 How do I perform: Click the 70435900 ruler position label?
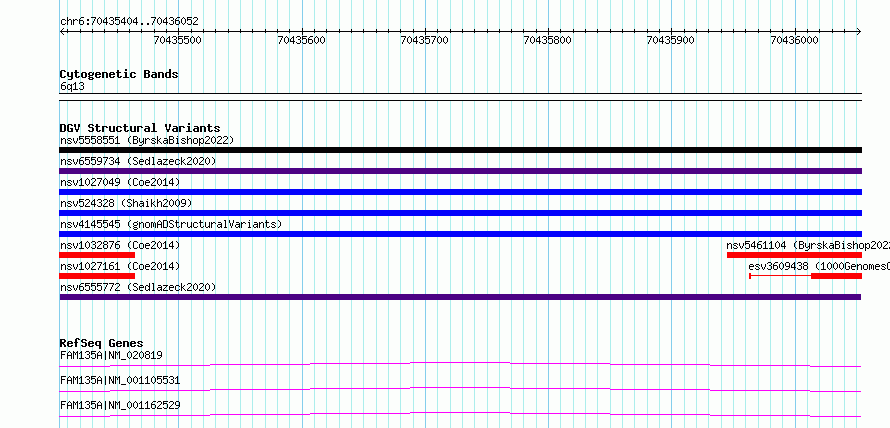(x=671, y=40)
